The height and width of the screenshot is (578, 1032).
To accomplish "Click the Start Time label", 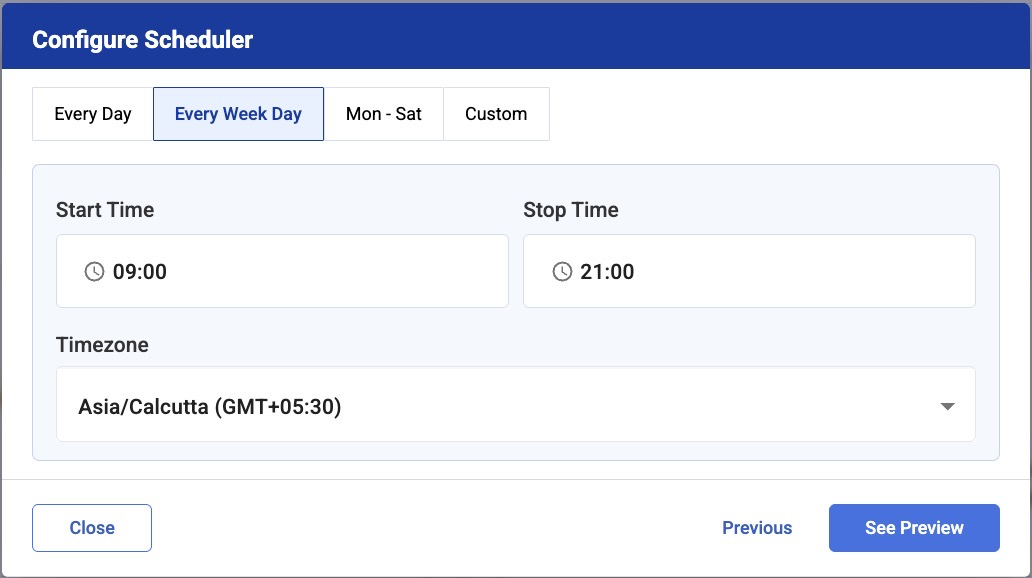I will pyautogui.click(x=105, y=210).
